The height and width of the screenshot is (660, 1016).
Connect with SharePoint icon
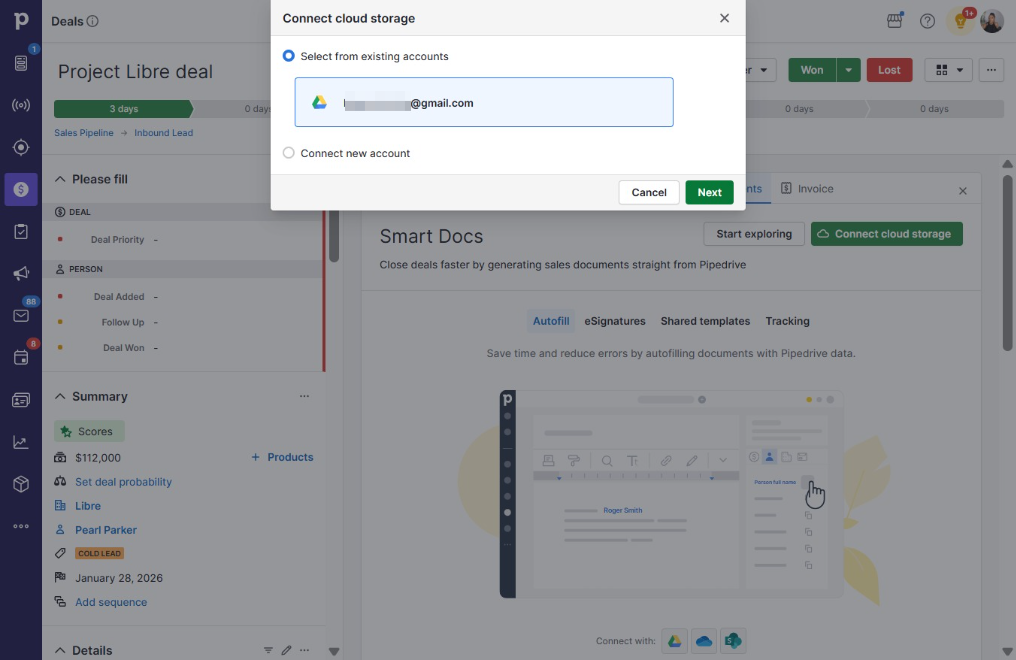(733, 641)
